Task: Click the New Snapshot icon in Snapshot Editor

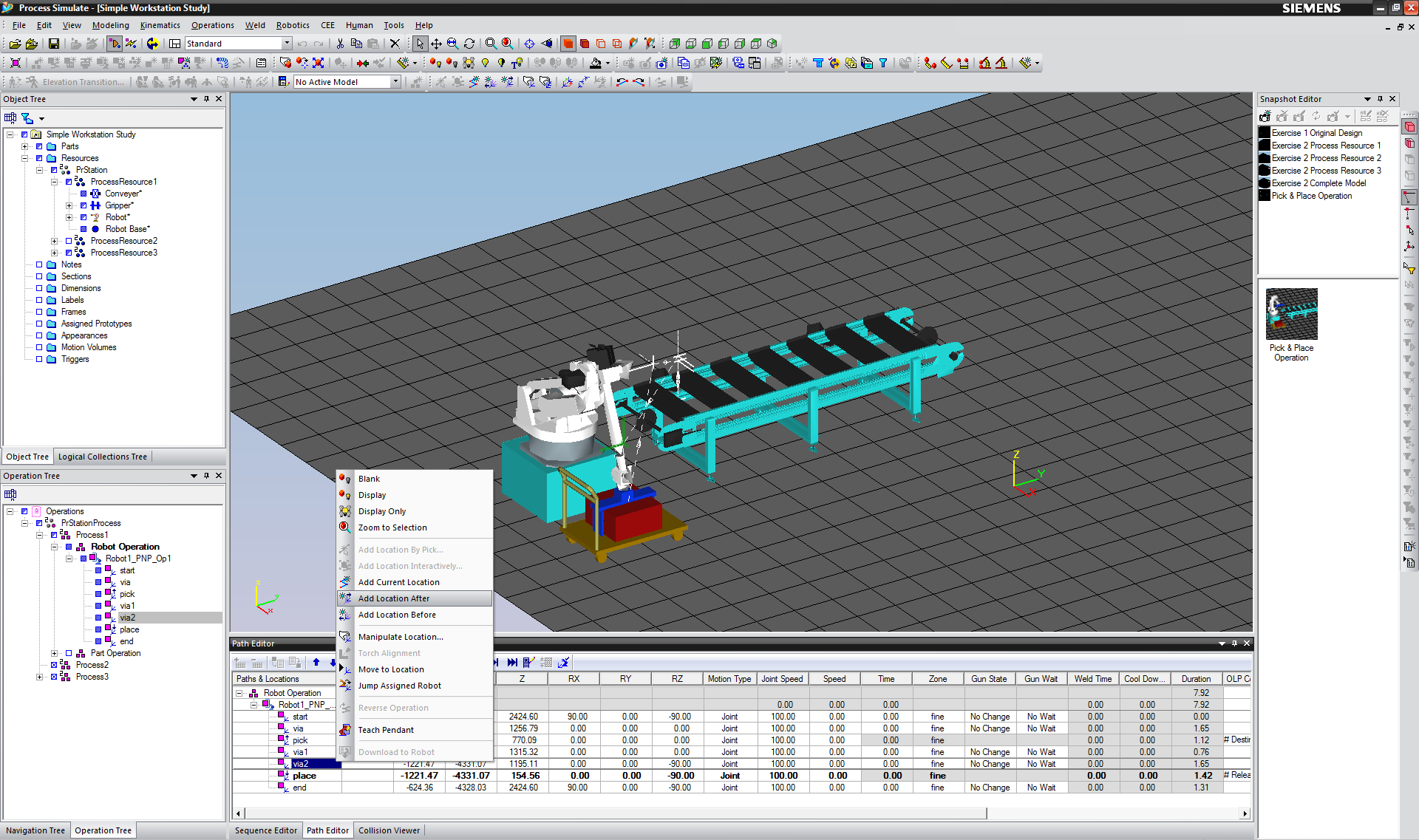Action: (1265, 116)
